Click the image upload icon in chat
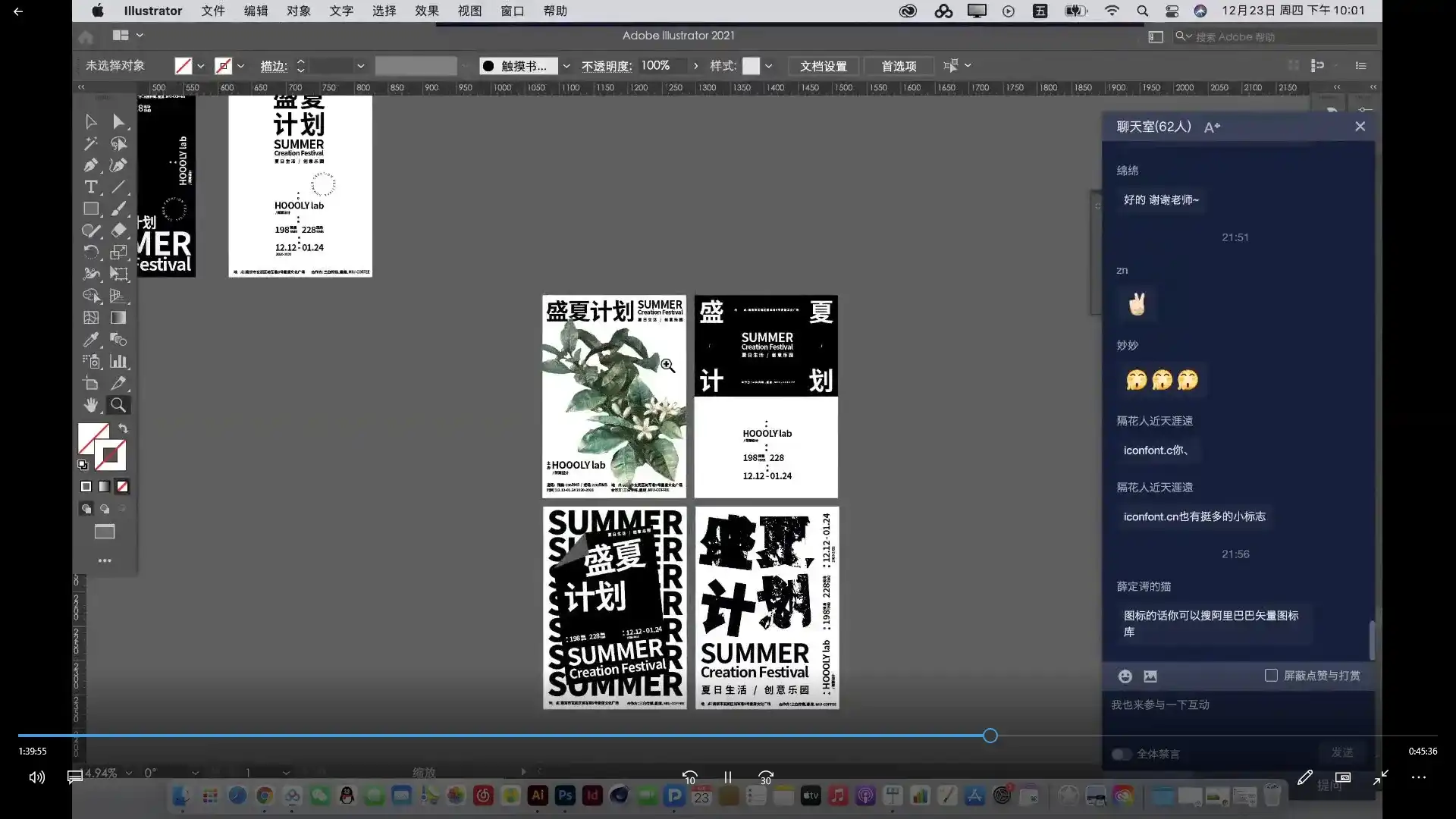1456x819 pixels. point(1152,676)
